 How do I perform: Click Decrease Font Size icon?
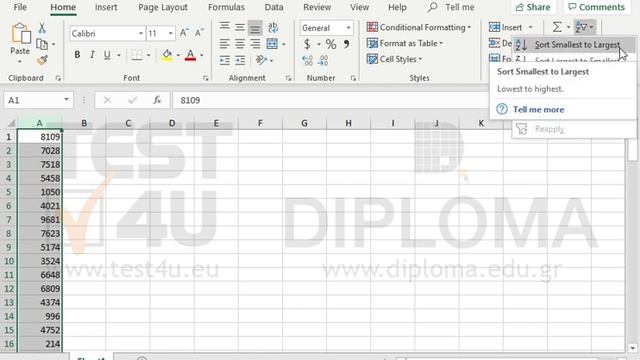[199, 33]
